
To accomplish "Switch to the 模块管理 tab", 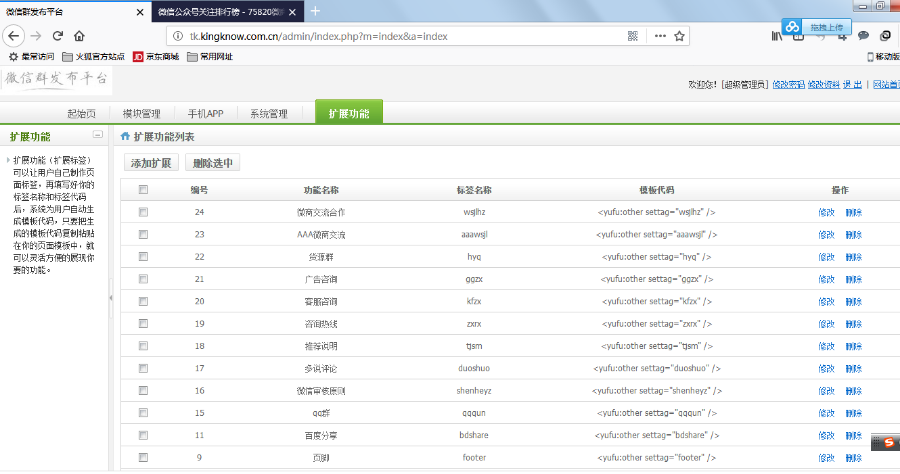I will pyautogui.click(x=142, y=114).
